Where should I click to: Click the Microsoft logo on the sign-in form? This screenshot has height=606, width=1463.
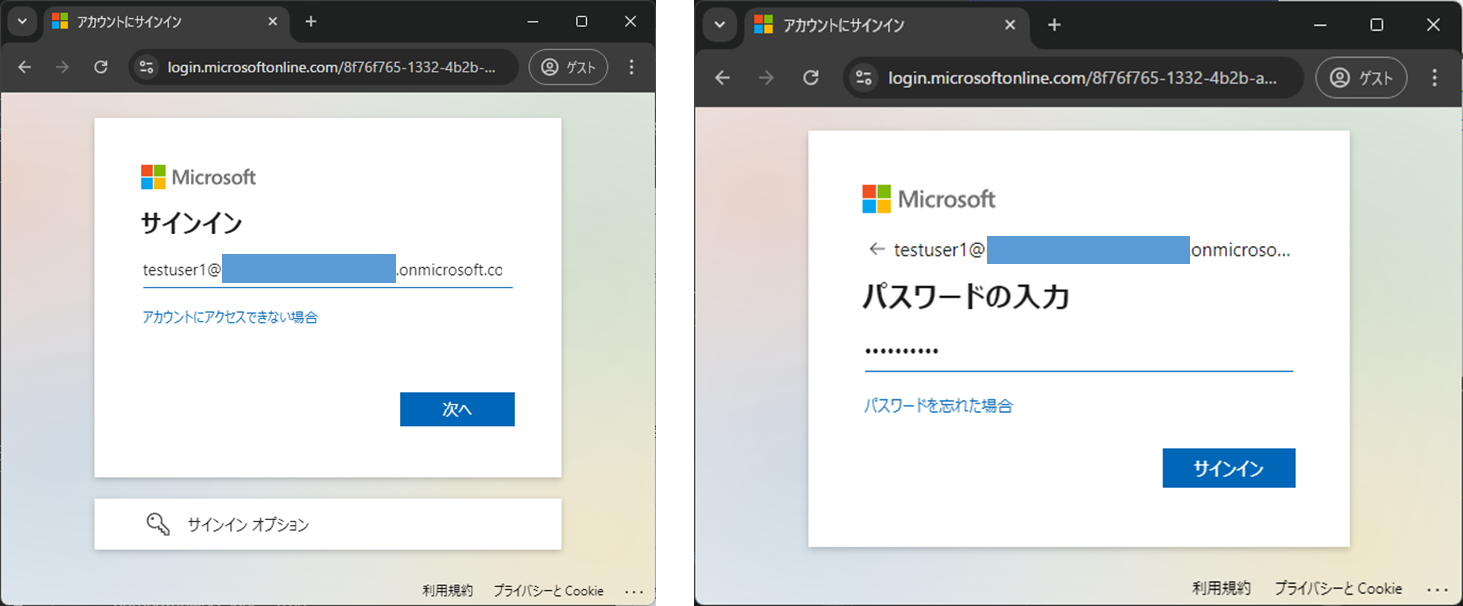[198, 177]
